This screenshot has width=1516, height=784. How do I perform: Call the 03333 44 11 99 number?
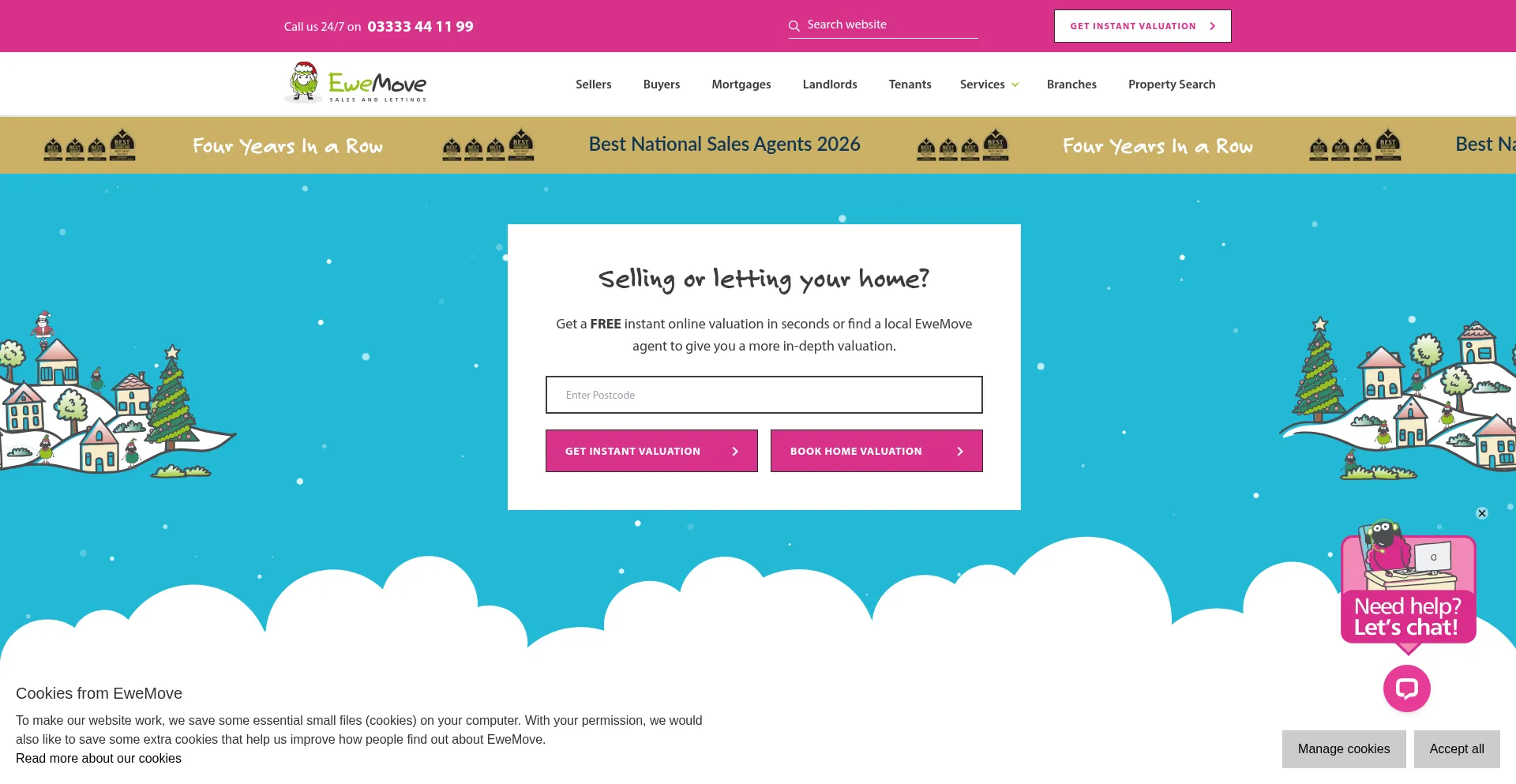(420, 26)
